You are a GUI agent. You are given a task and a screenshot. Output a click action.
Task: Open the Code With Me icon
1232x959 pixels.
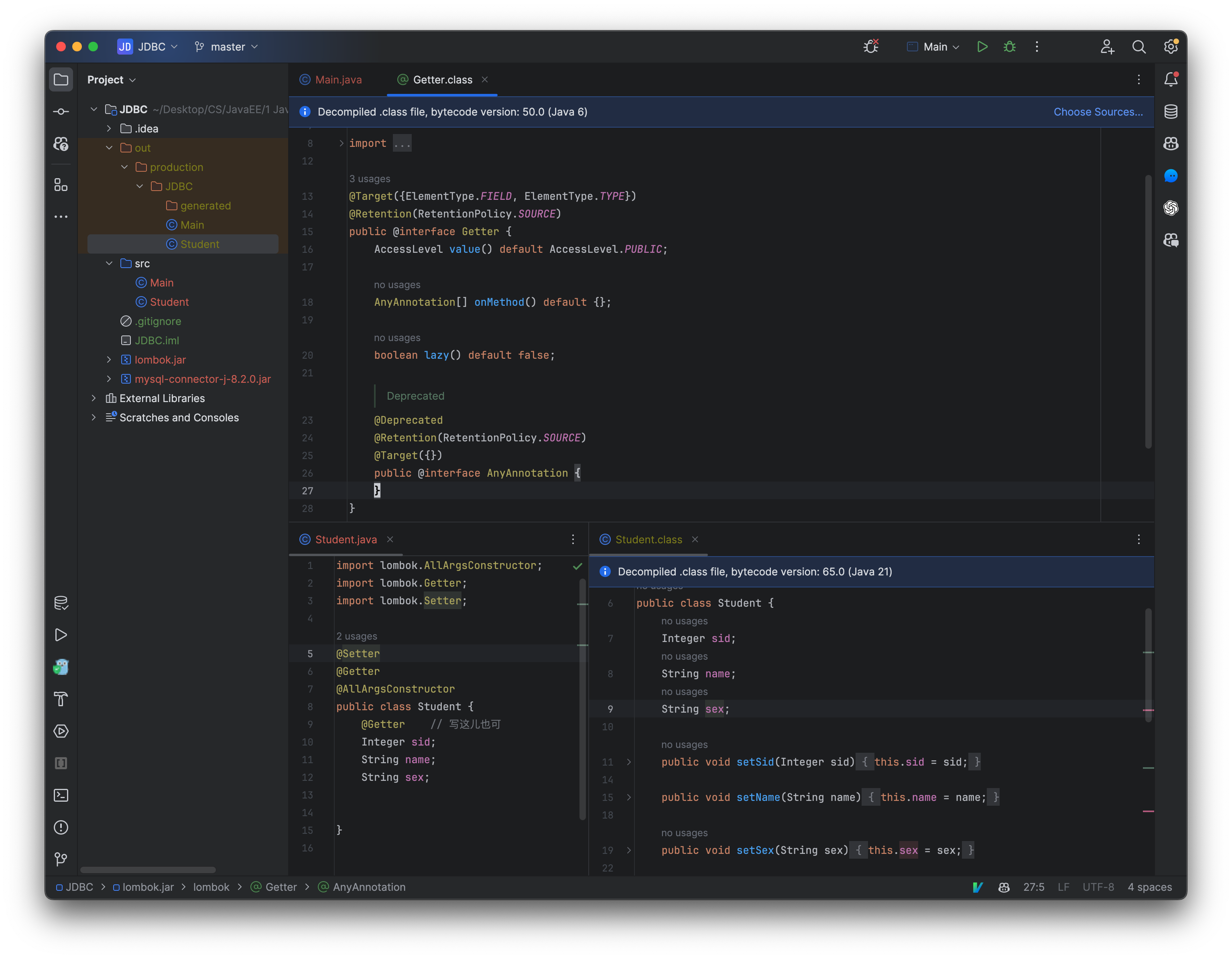click(x=1107, y=47)
